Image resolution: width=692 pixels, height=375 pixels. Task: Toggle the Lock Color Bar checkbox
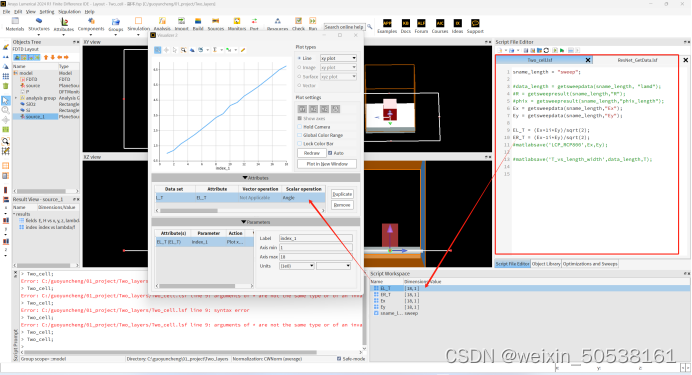(x=300, y=144)
